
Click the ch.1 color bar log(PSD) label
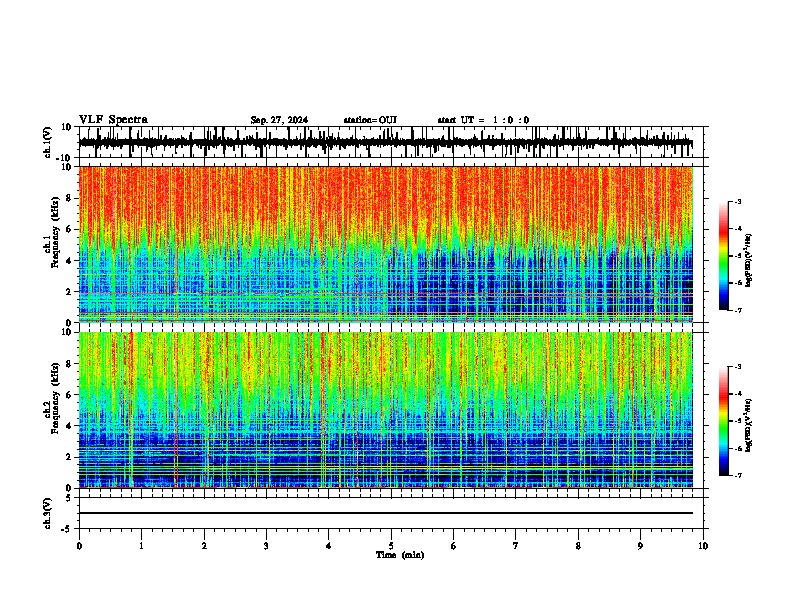pos(749,261)
